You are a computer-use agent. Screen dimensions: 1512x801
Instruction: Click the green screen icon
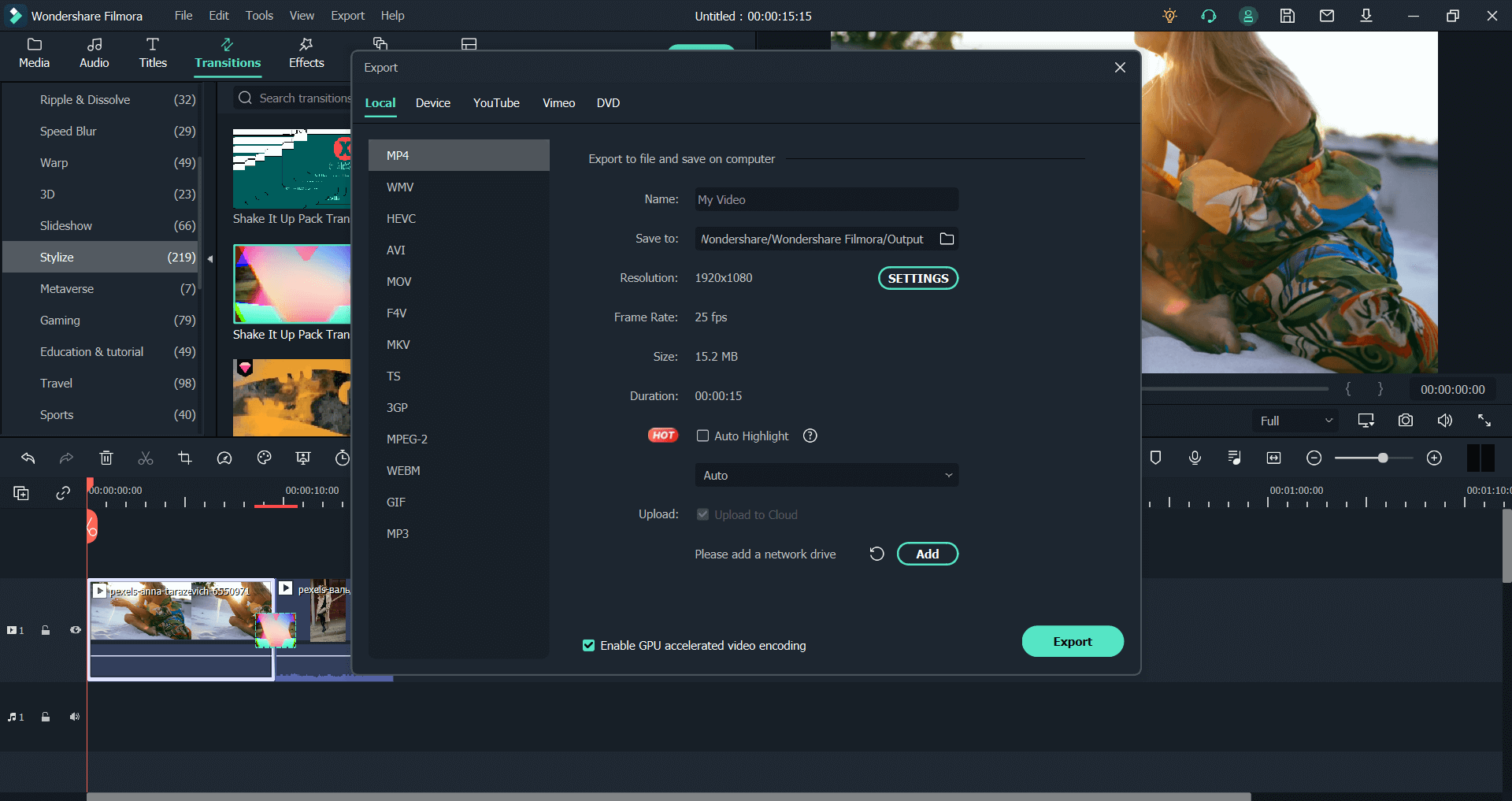click(x=303, y=458)
